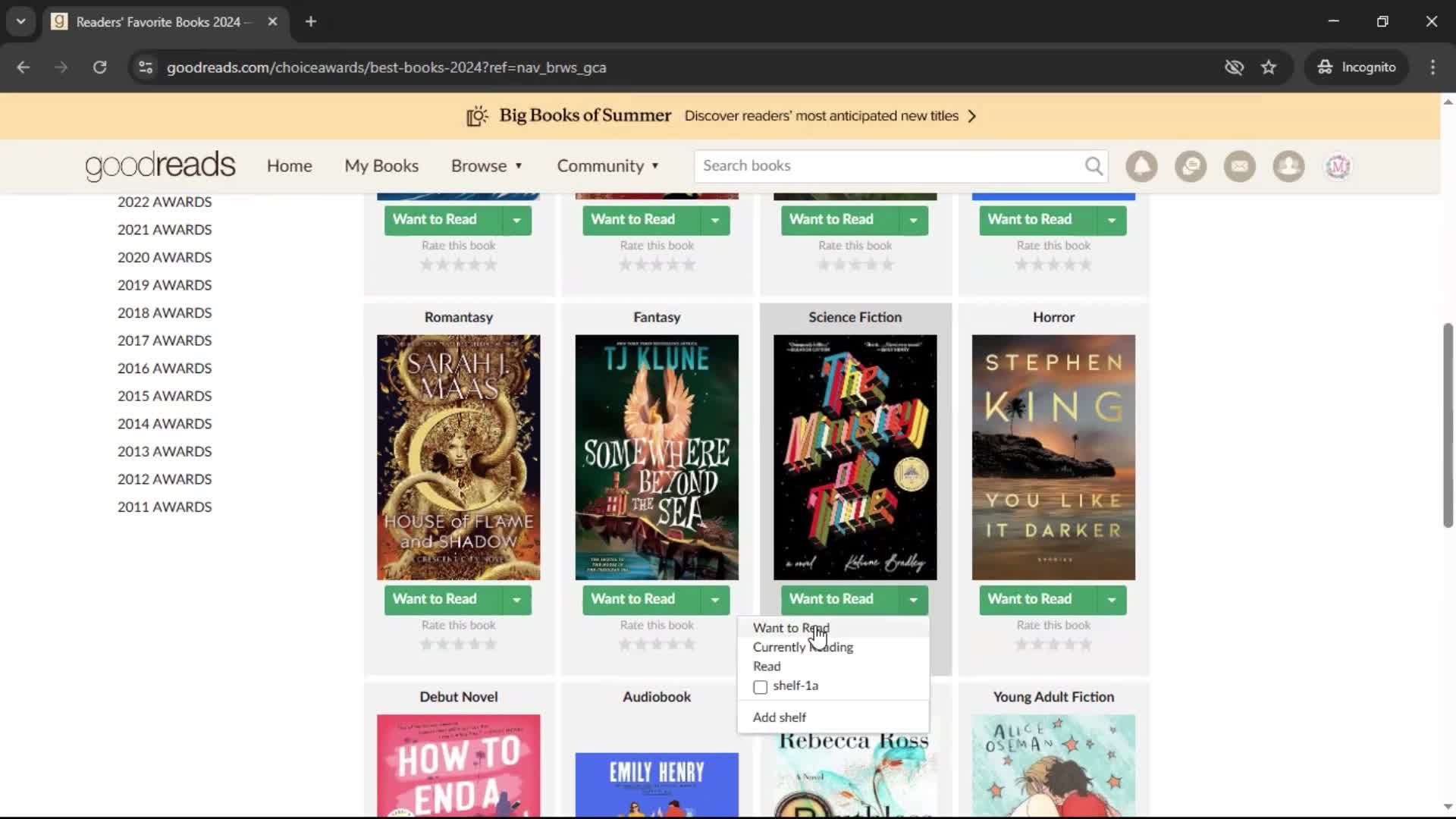Click the third-party cookies blocked eye icon
This screenshot has width=1456, height=819.
pyautogui.click(x=1234, y=67)
